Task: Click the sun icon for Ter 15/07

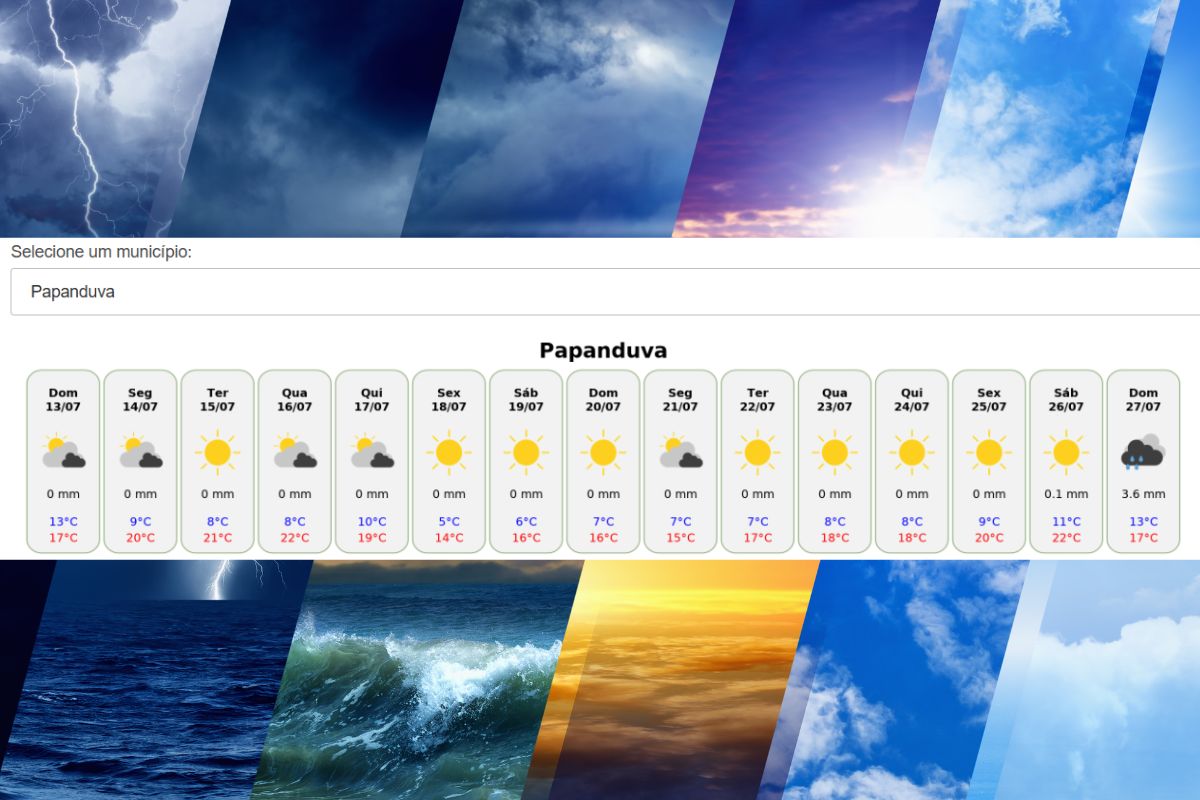Action: 217,453
